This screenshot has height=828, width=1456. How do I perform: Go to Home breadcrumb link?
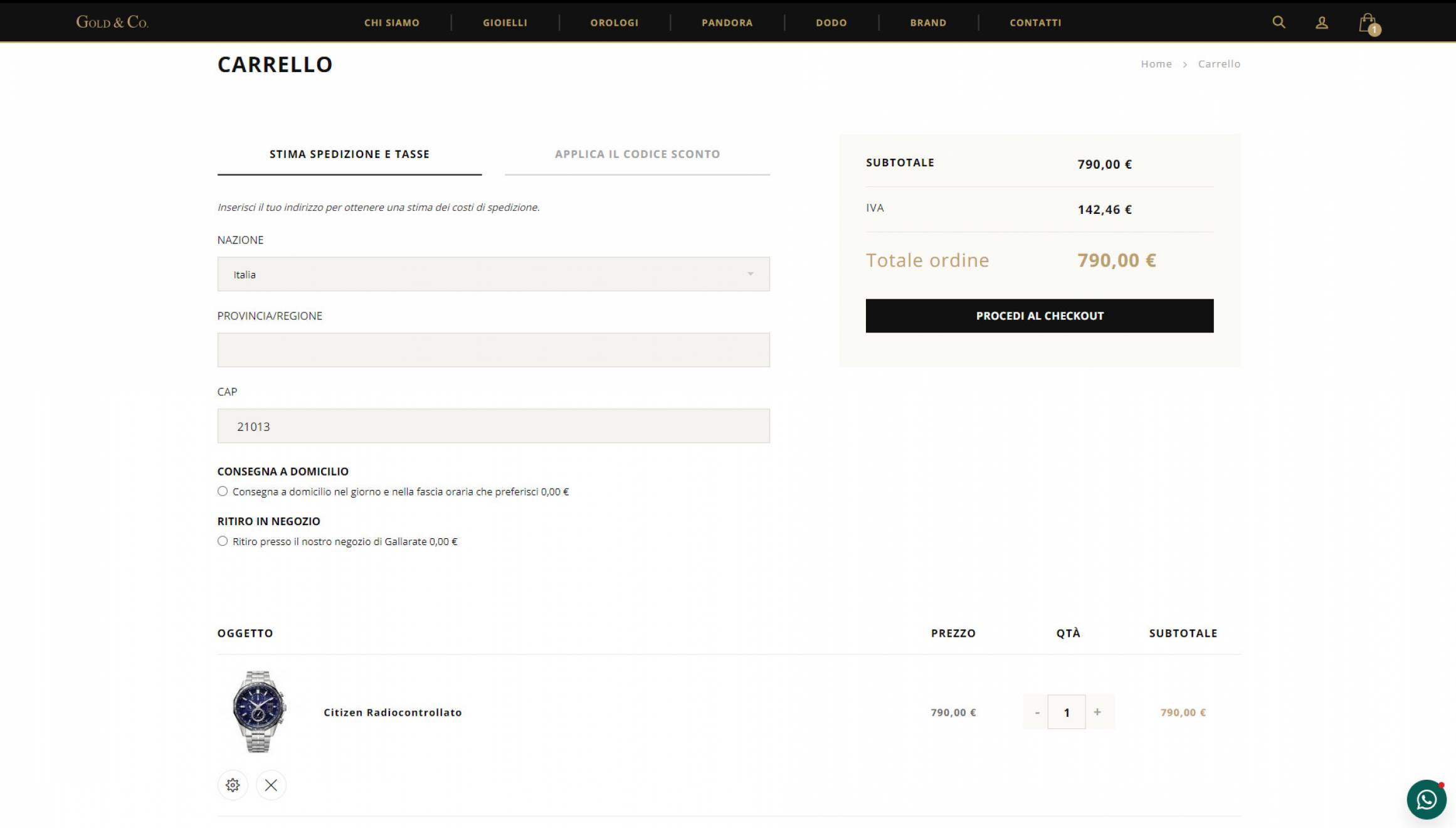coord(1156,64)
